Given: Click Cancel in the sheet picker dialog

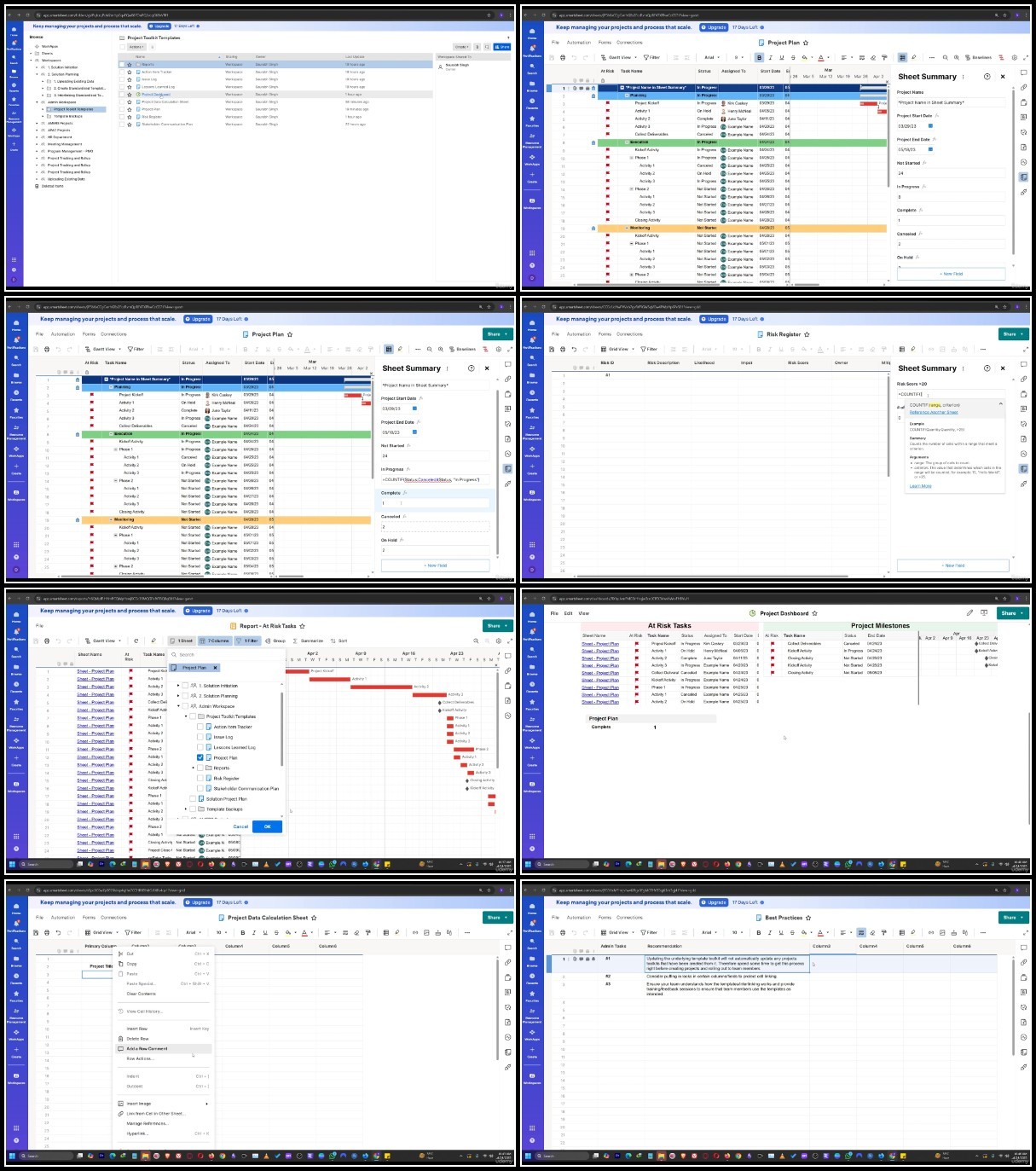Looking at the screenshot, I should point(240,826).
